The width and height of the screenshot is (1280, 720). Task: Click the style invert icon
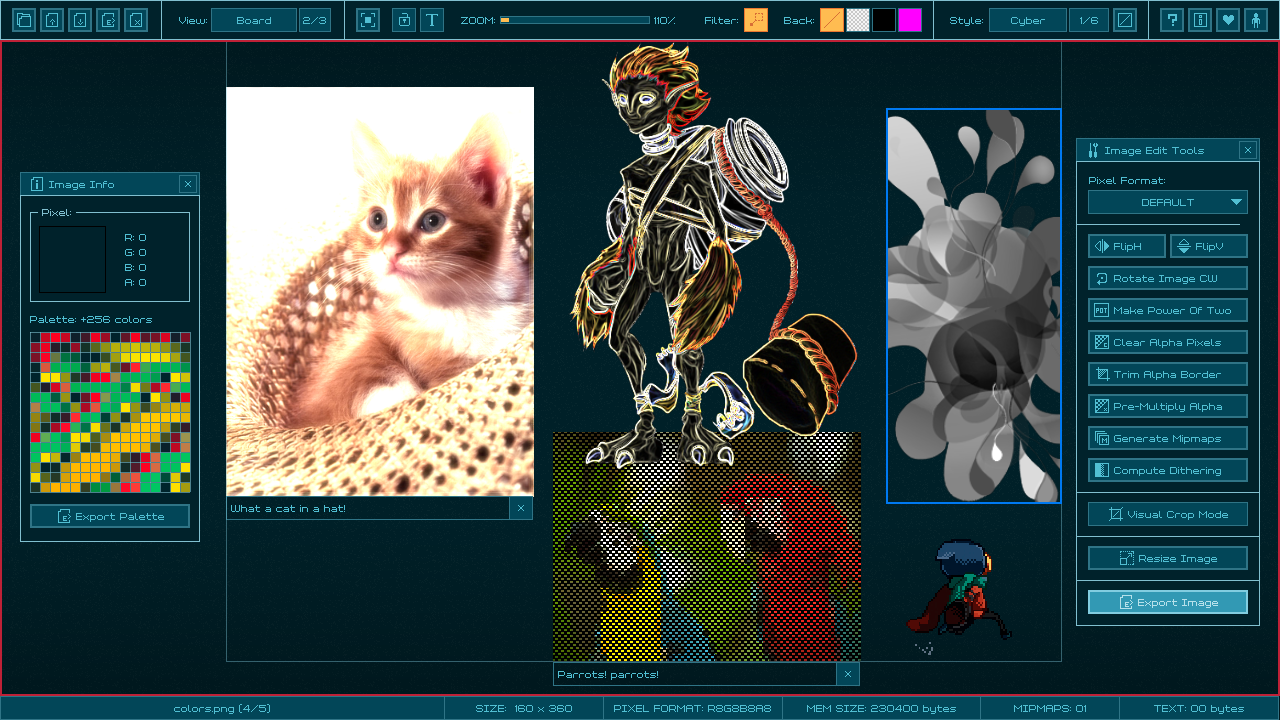pos(1125,20)
